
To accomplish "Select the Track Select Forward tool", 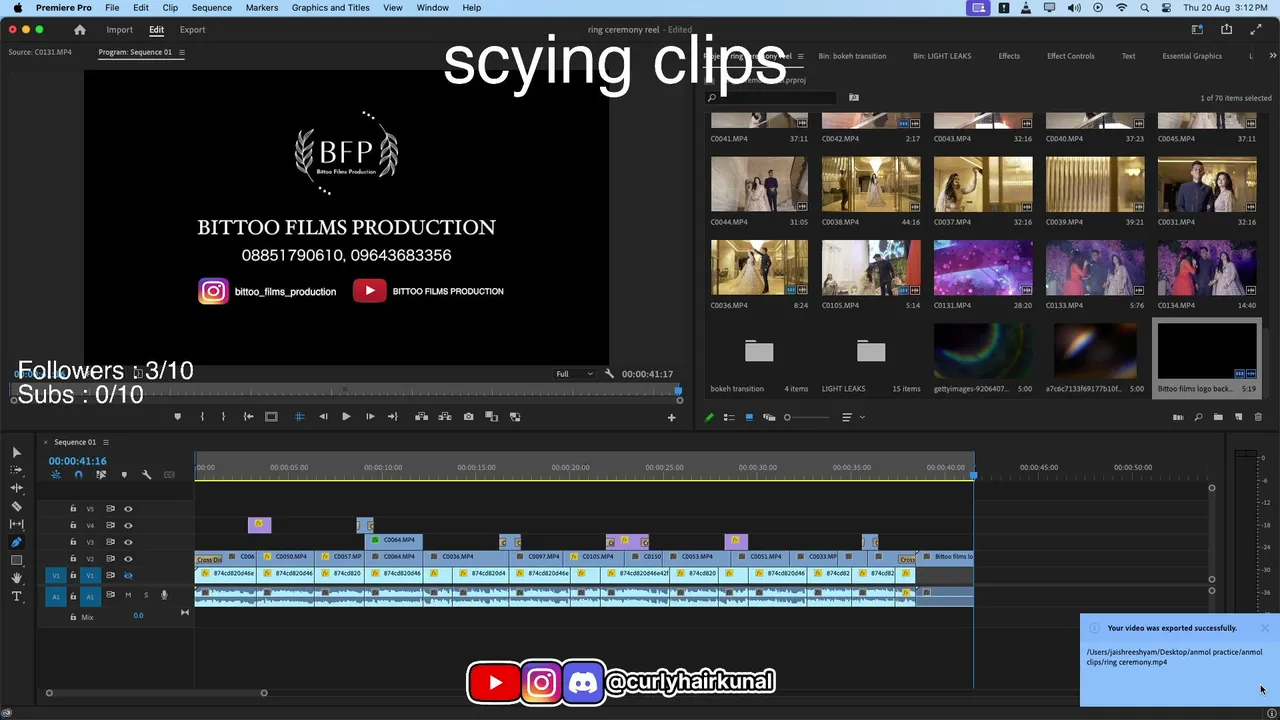I will (16, 470).
